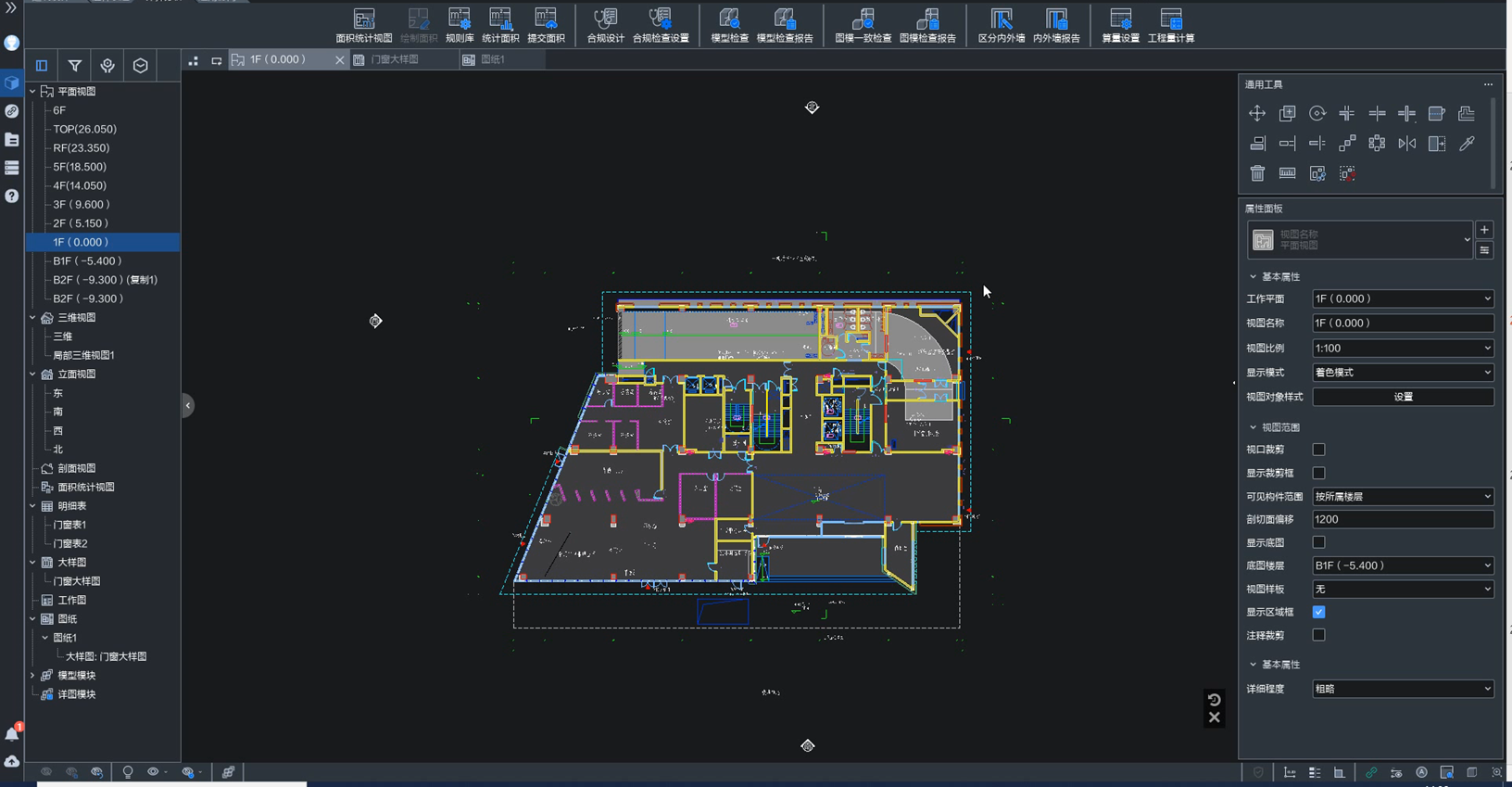The height and width of the screenshot is (787, 1512).
Task: Run the 模型检查 tool
Action: point(729,25)
